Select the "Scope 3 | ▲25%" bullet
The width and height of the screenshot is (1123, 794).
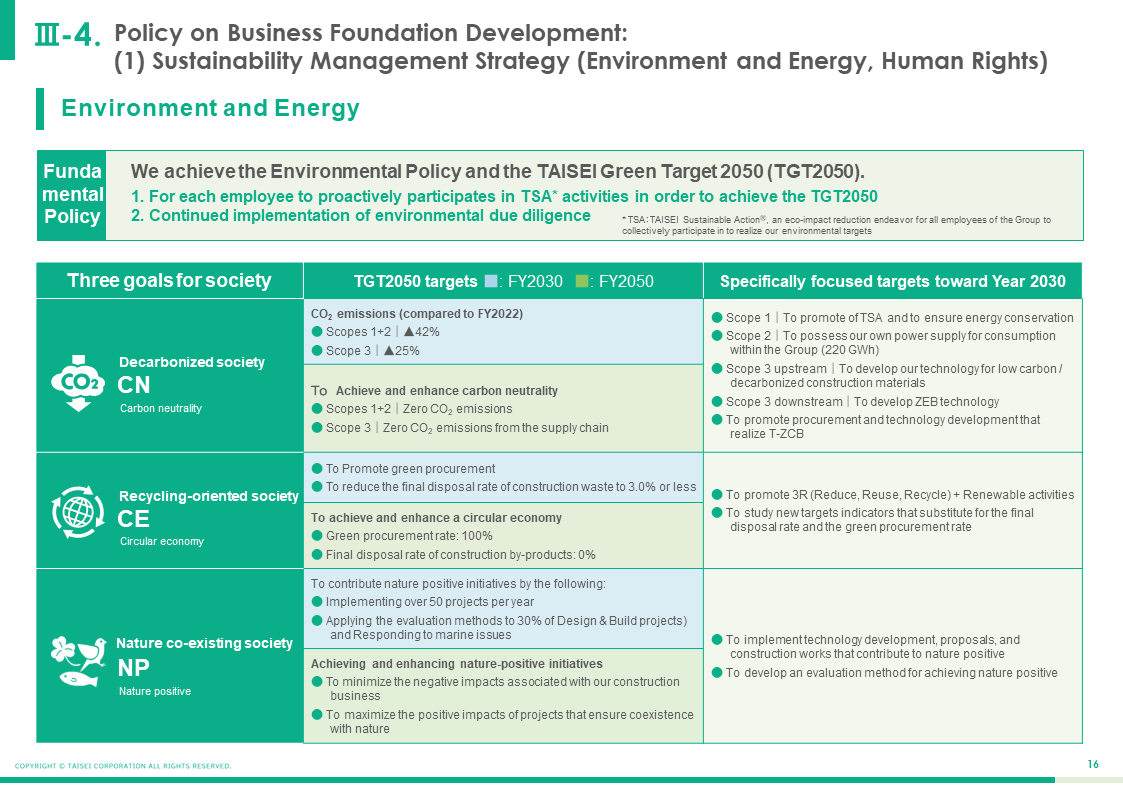[x=366, y=351]
